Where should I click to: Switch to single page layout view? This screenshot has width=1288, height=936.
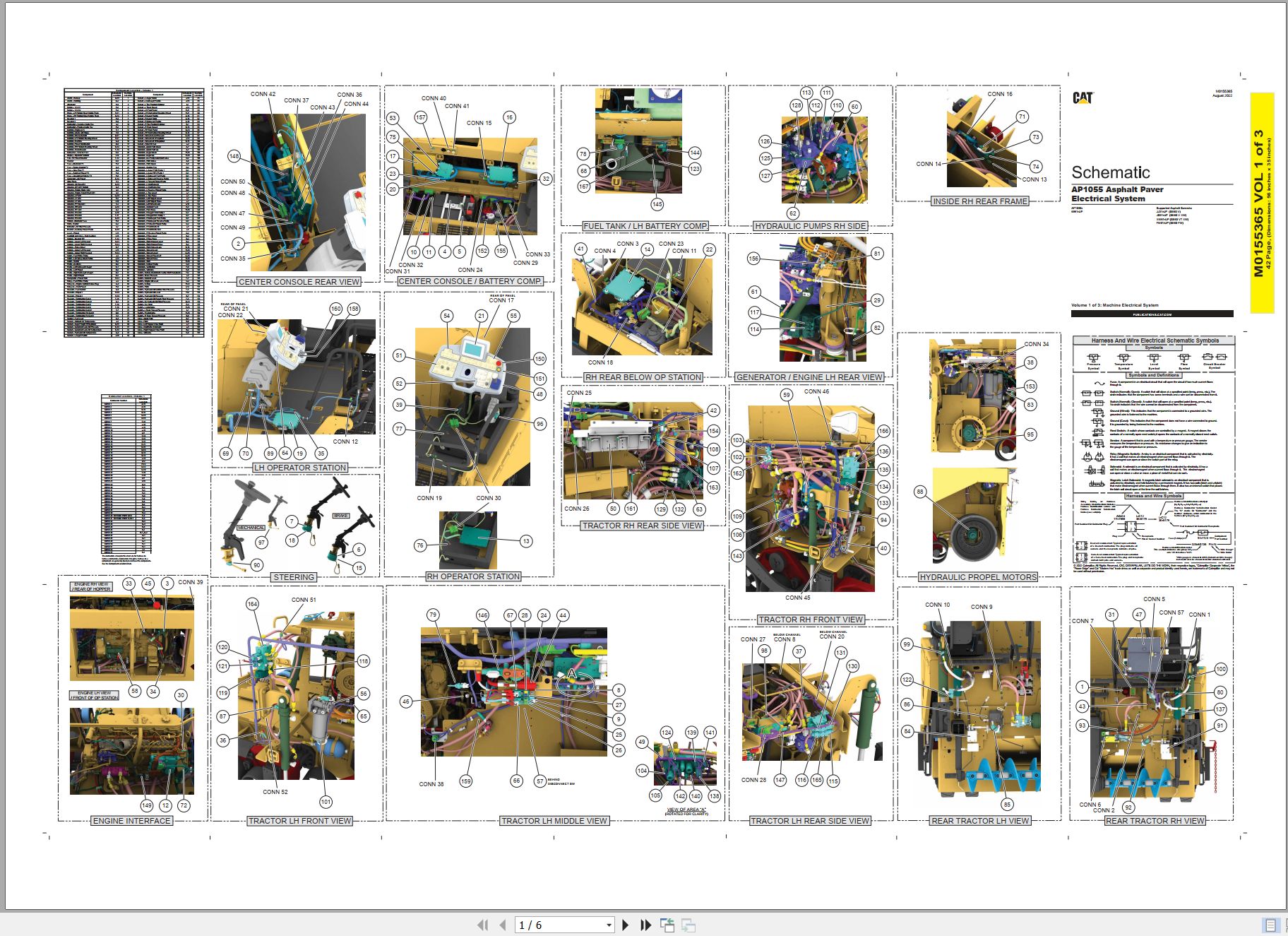pos(1270,925)
